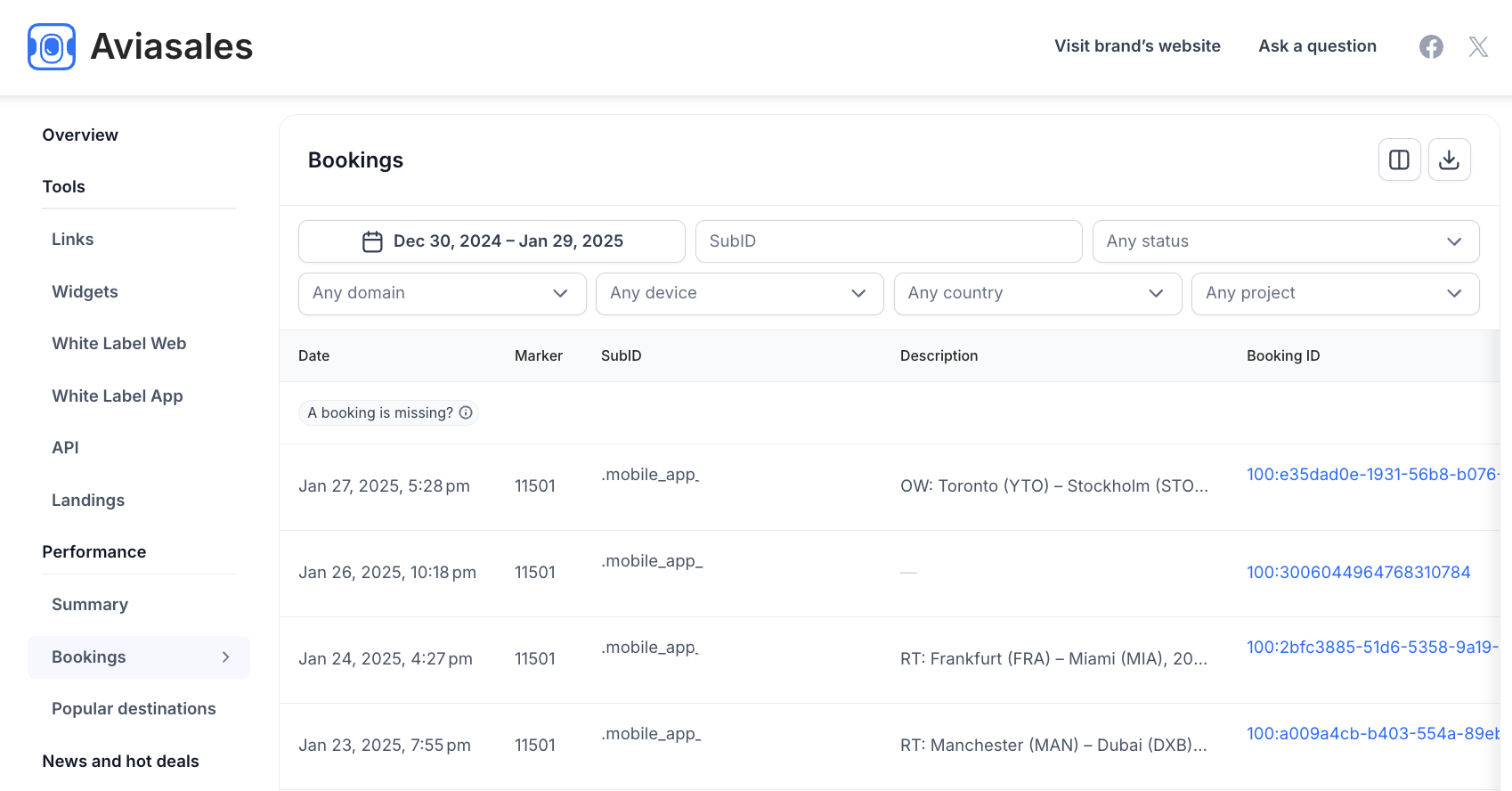Click Visit brand's website link

[1137, 46]
